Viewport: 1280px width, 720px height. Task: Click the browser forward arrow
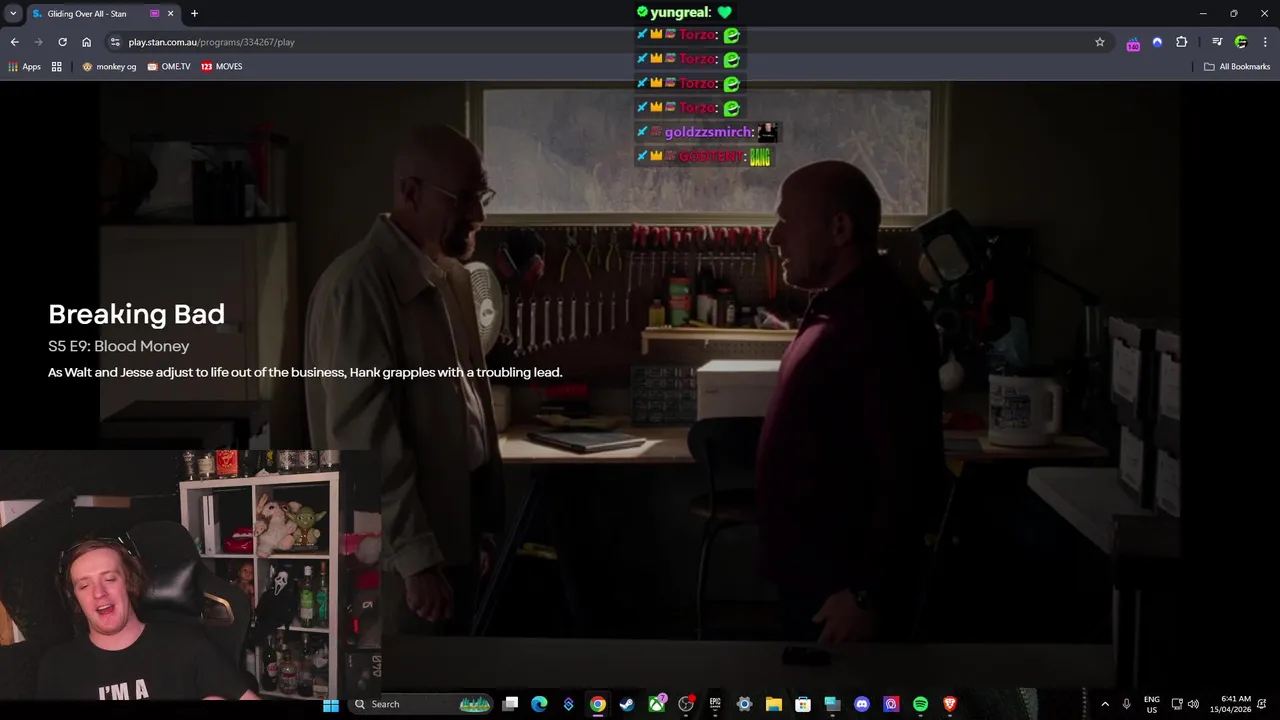38,42
